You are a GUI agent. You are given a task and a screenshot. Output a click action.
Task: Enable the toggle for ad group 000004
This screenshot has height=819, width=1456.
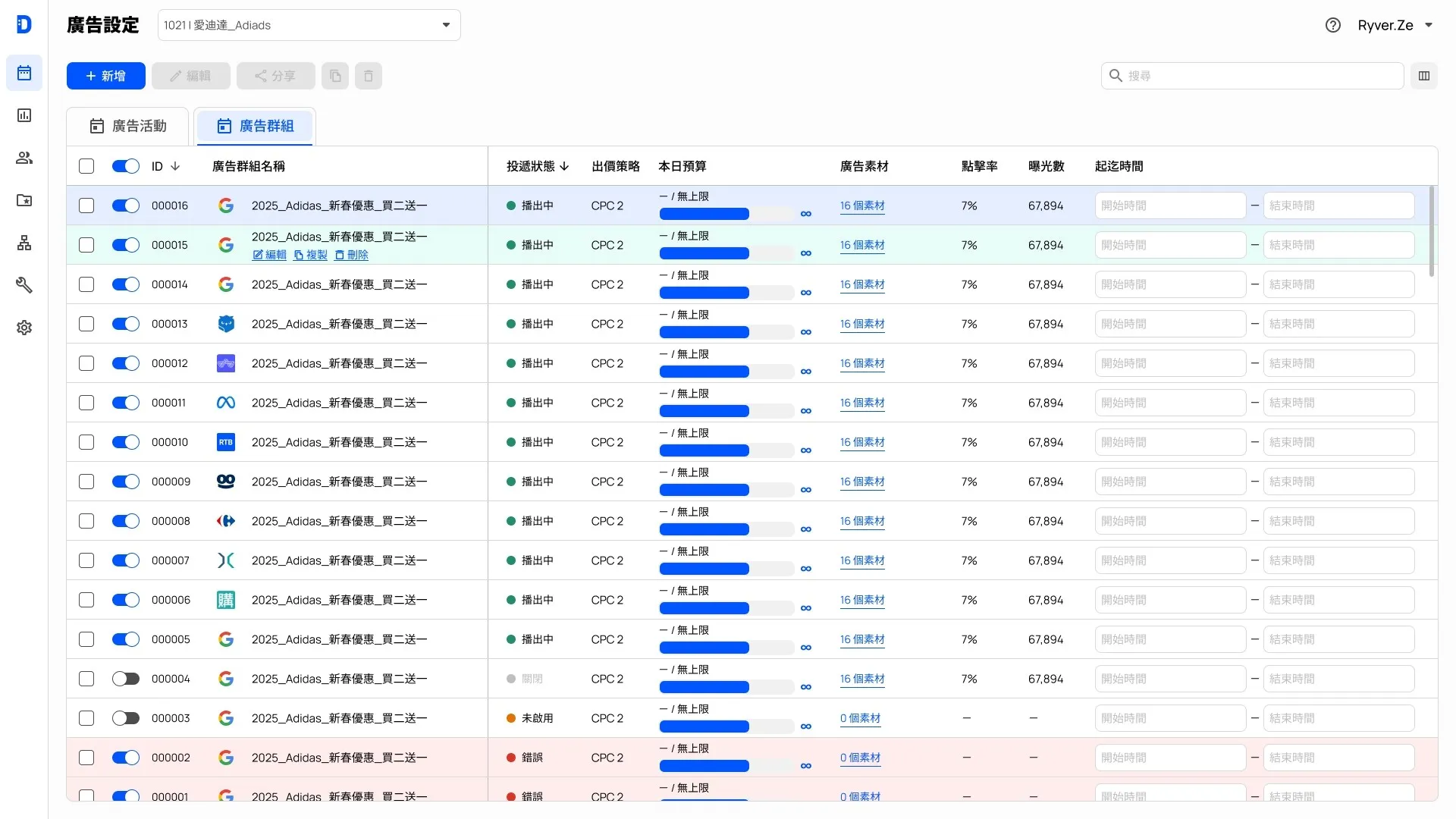click(126, 679)
